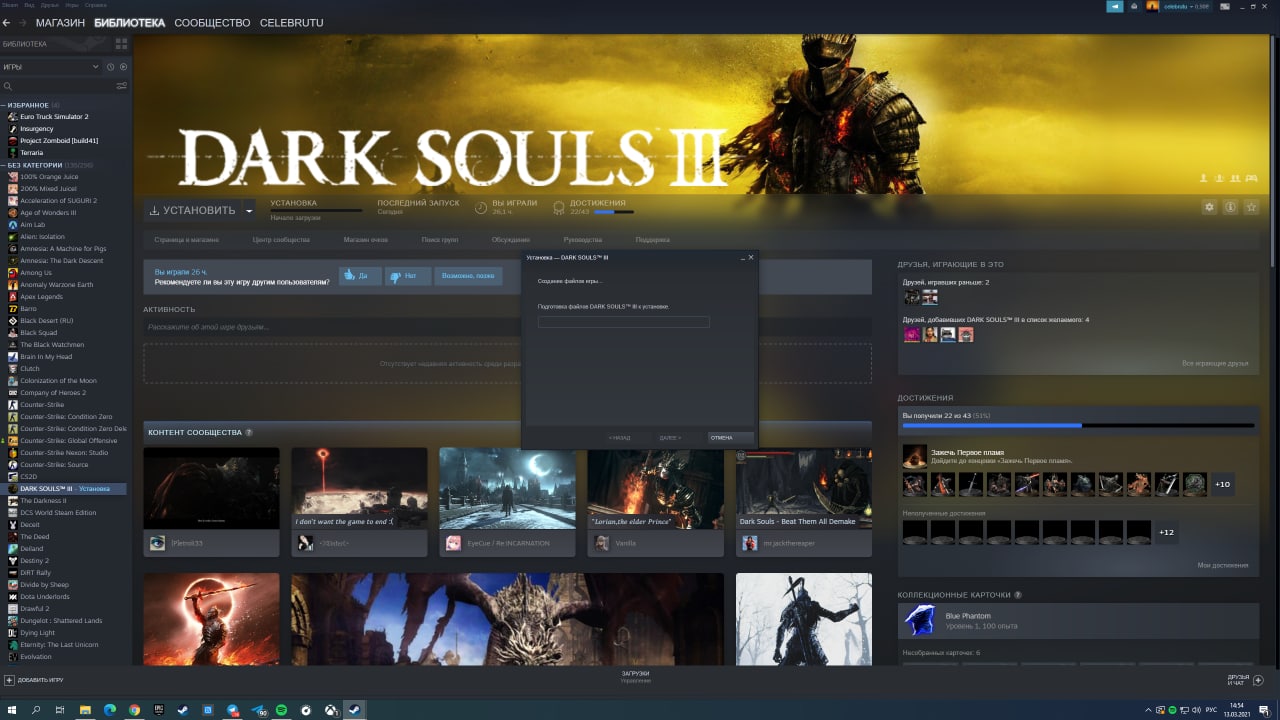This screenshot has height=720, width=1280.
Task: Click activity input Расскажите об этой игре
Action: coord(507,327)
